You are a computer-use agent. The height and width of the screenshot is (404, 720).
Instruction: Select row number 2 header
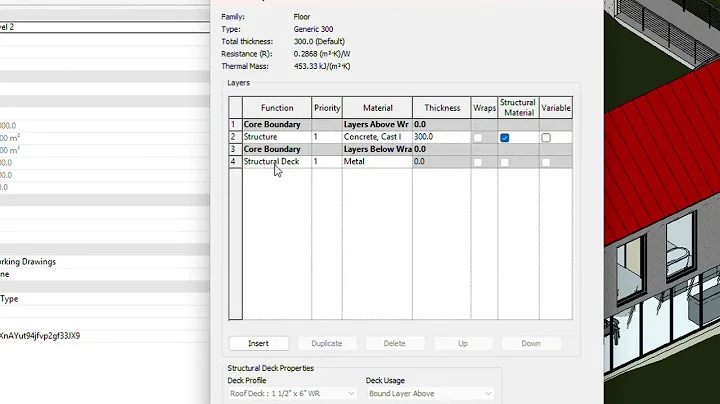(x=235, y=137)
